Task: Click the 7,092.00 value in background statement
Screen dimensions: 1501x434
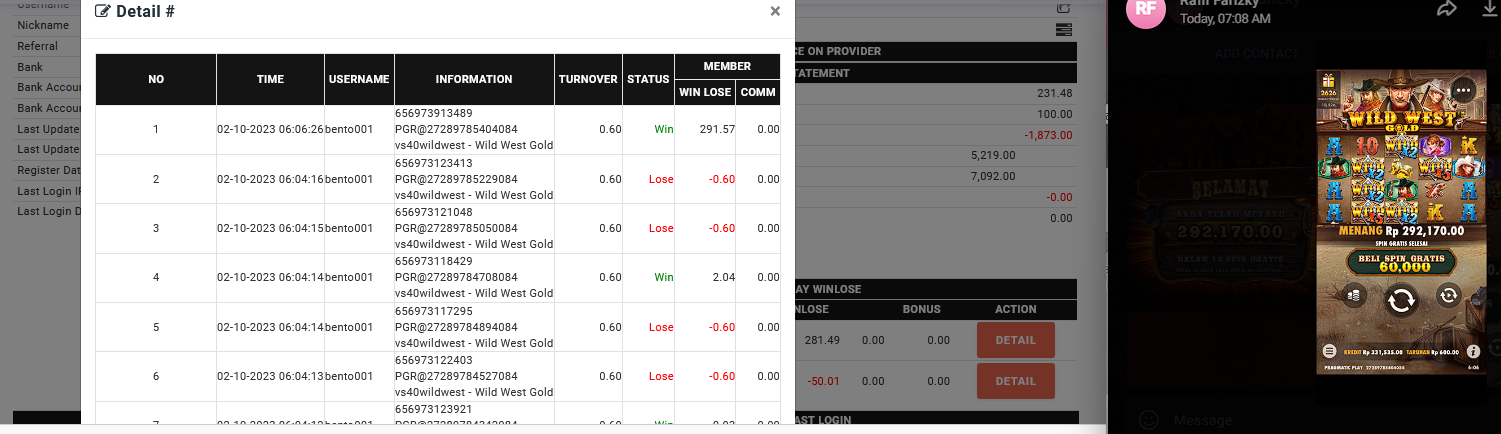Action: [x=993, y=176]
